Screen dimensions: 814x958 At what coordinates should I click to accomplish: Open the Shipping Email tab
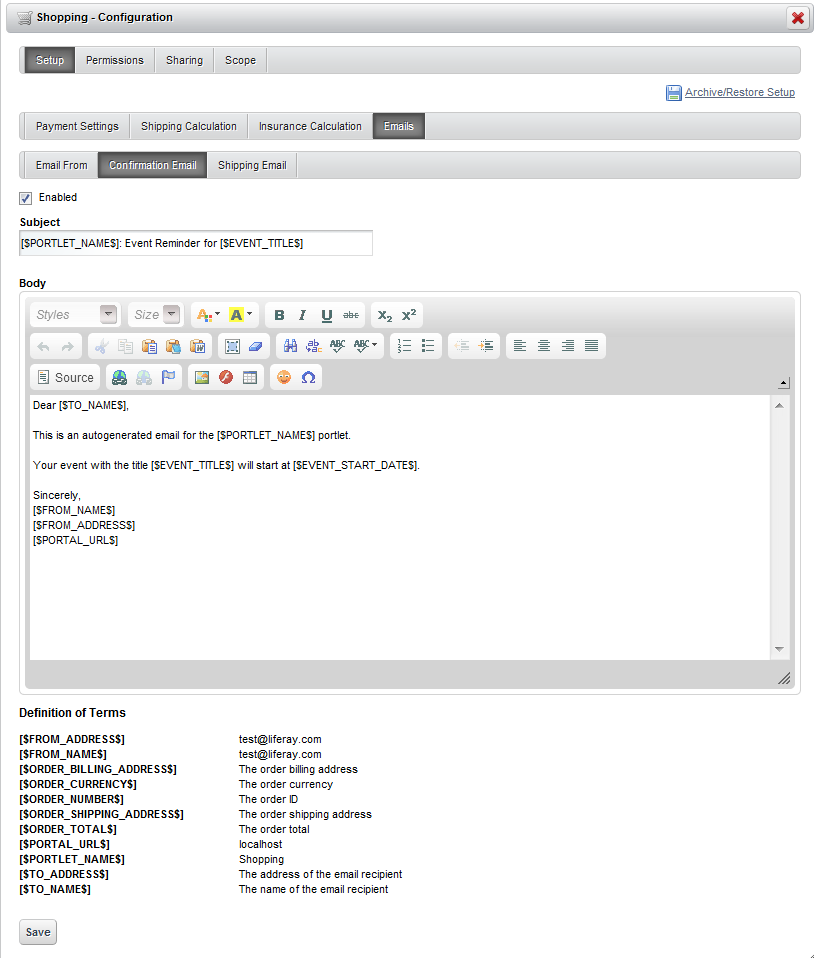pyautogui.click(x=252, y=166)
